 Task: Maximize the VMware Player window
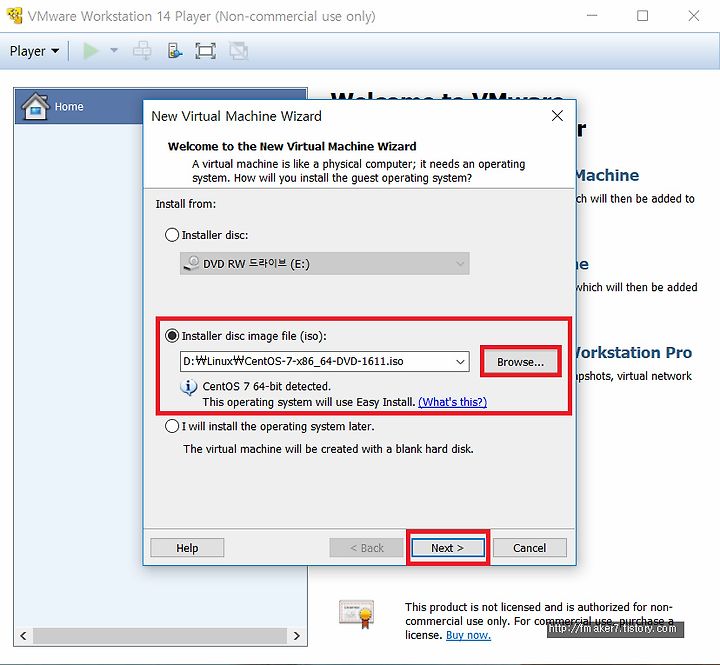(642, 16)
